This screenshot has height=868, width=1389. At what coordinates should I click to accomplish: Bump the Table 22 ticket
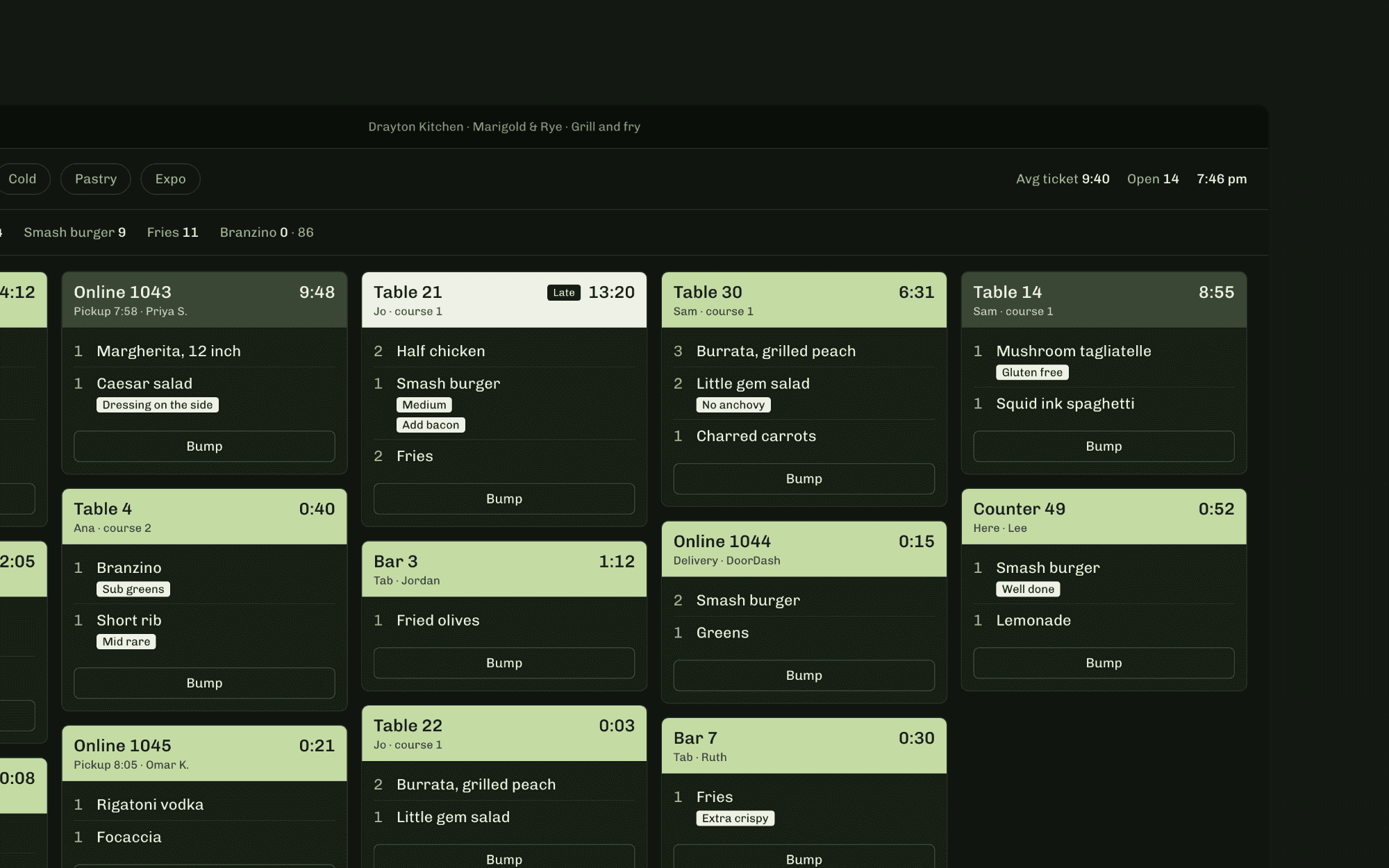click(x=504, y=858)
